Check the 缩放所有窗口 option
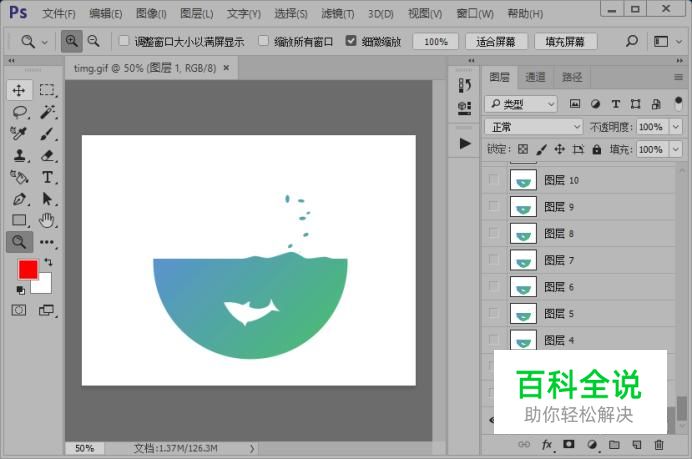 coord(264,42)
